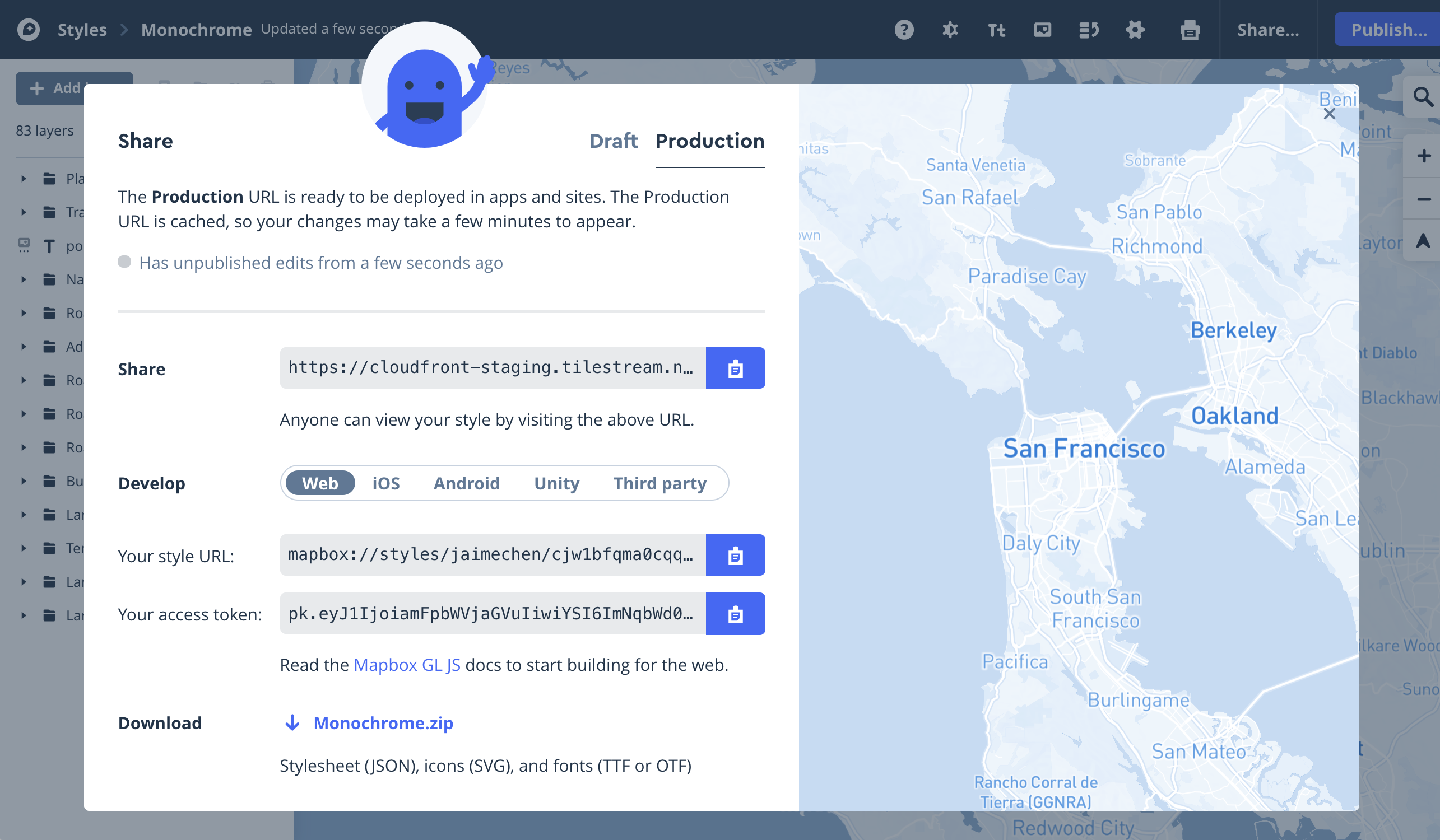Zoom in with the plus map control
Viewport: 1440px width, 840px height.
pos(1423,156)
